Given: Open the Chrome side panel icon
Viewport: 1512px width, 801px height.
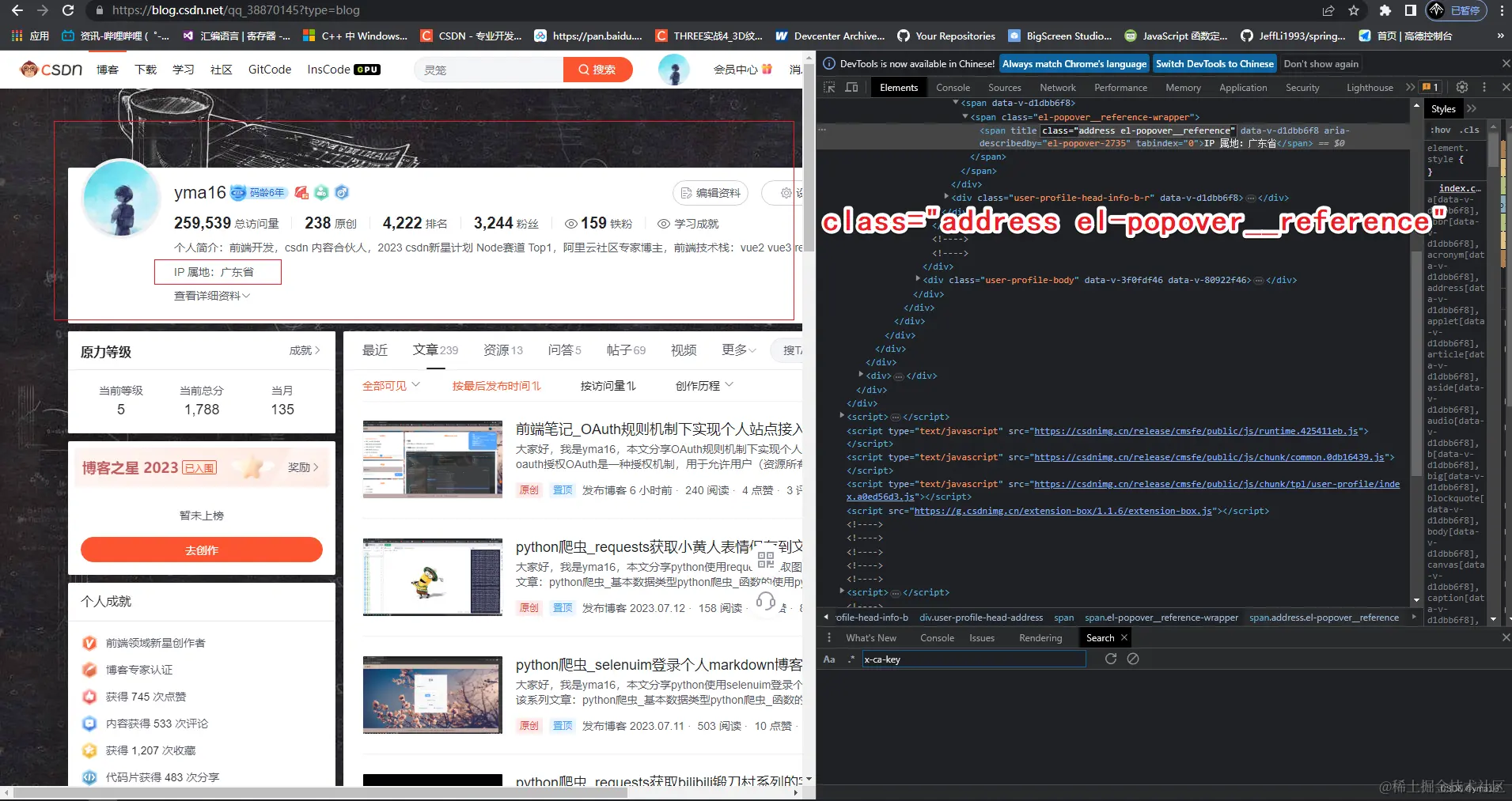Looking at the screenshot, I should [1410, 10].
